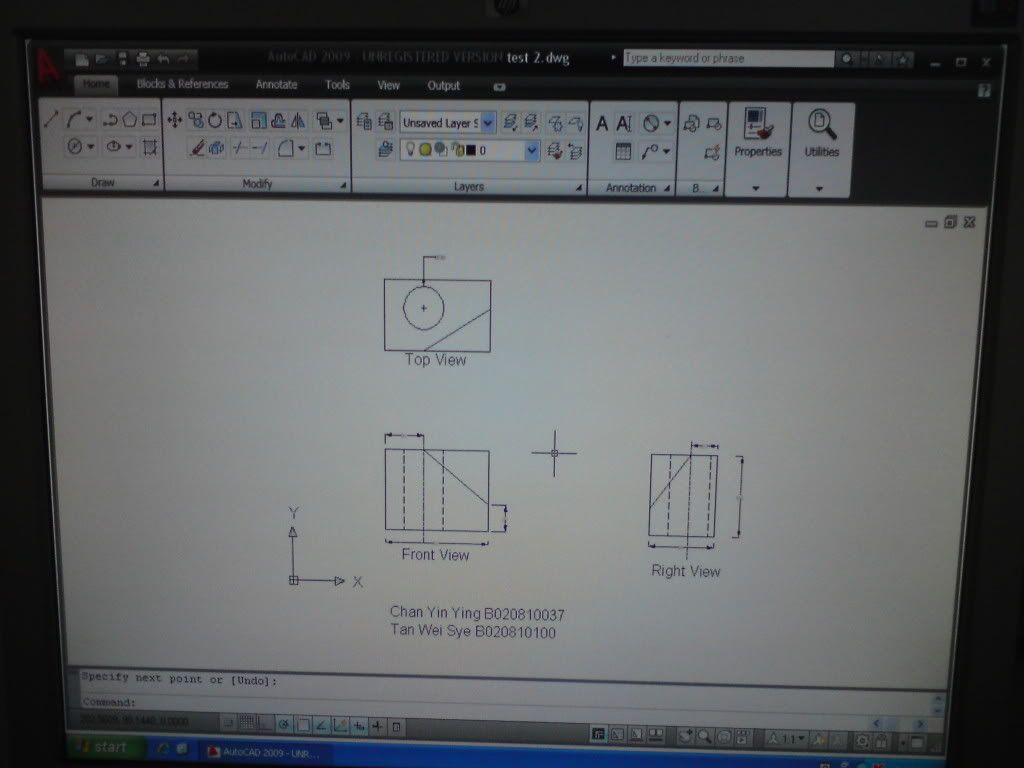
Task: Switch to the Annotate tab
Action: click(276, 85)
